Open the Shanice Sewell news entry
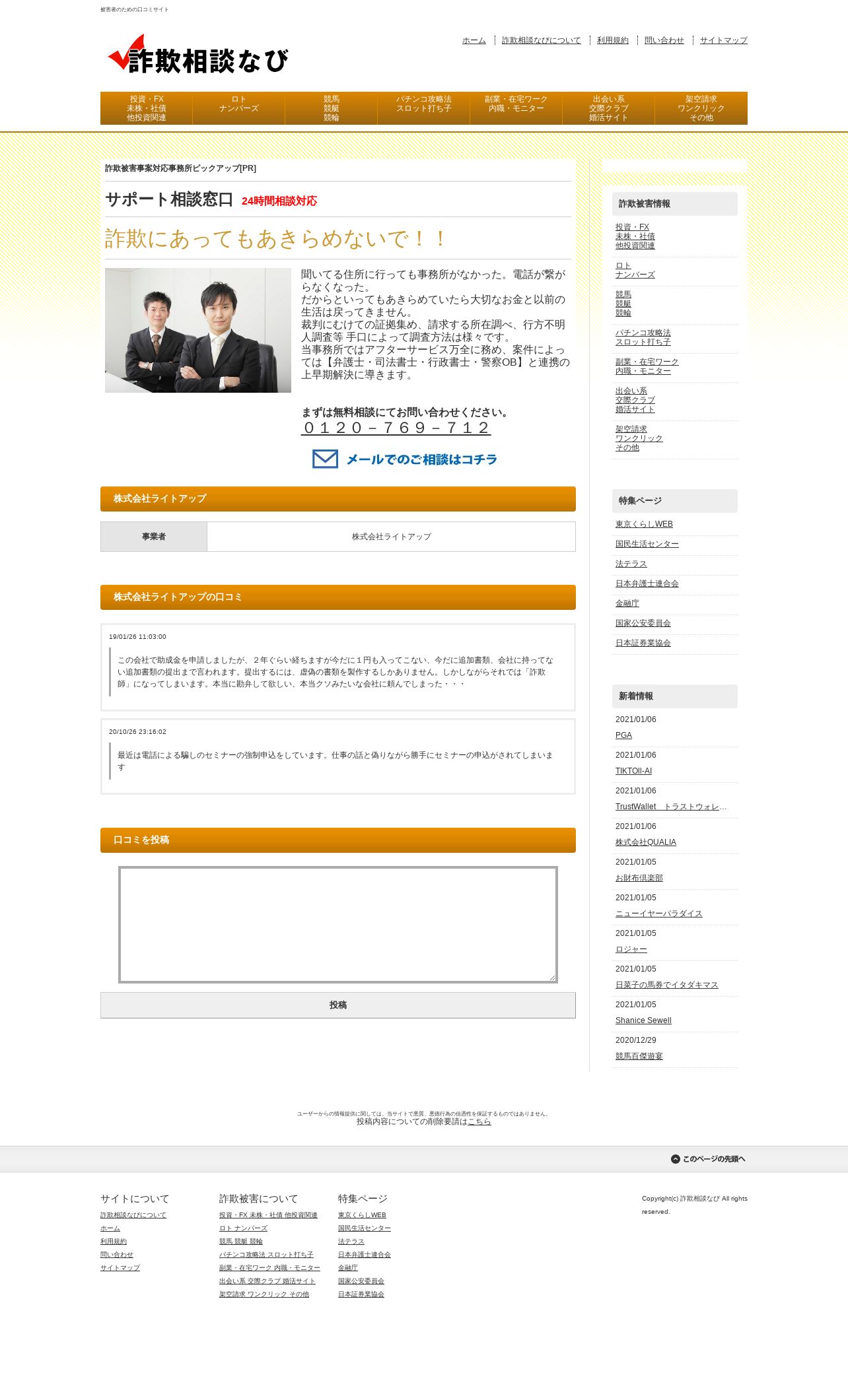This screenshot has width=848, height=1400. pyautogui.click(x=643, y=1020)
